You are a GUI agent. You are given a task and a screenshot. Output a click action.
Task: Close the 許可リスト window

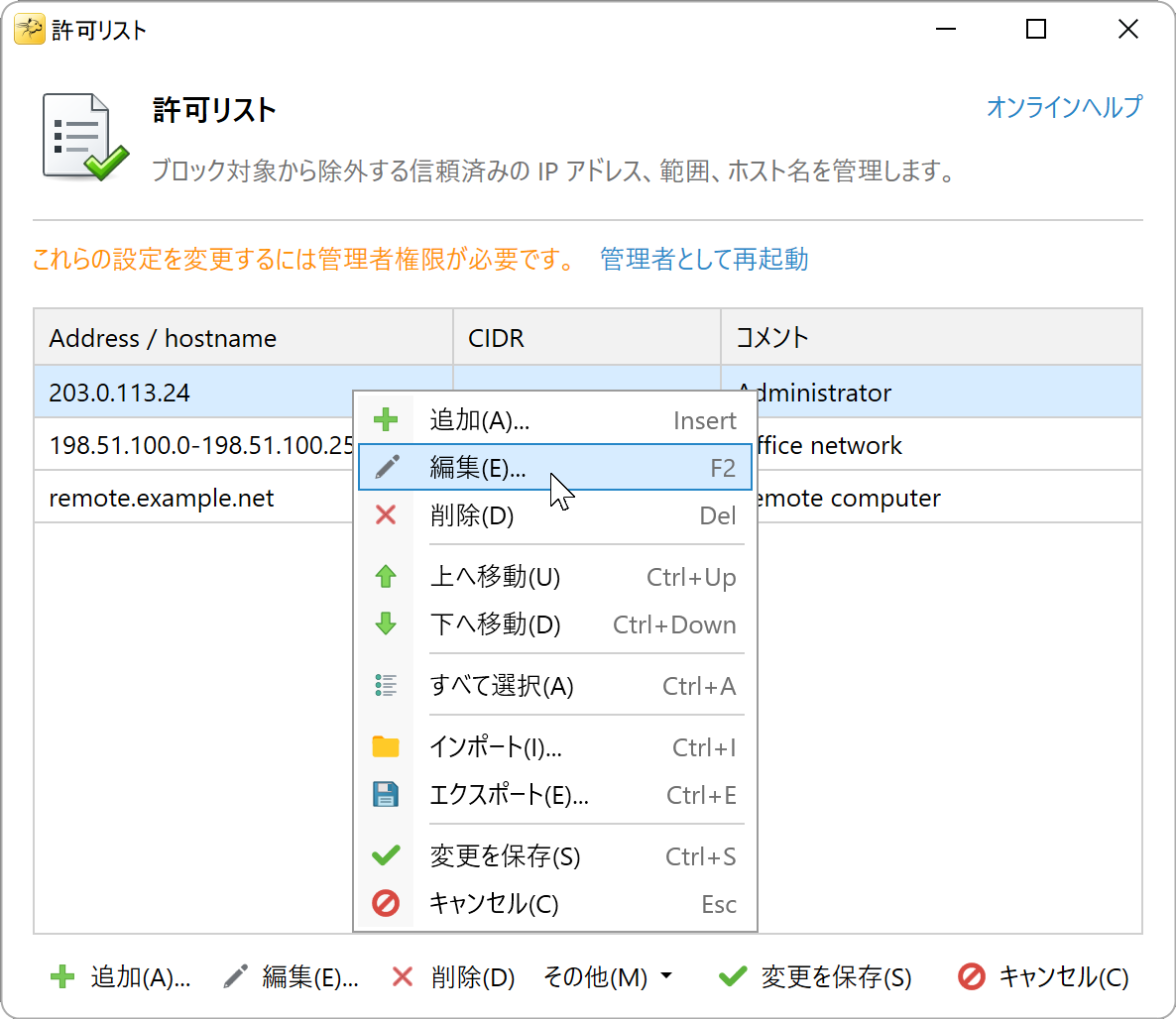point(1128,30)
